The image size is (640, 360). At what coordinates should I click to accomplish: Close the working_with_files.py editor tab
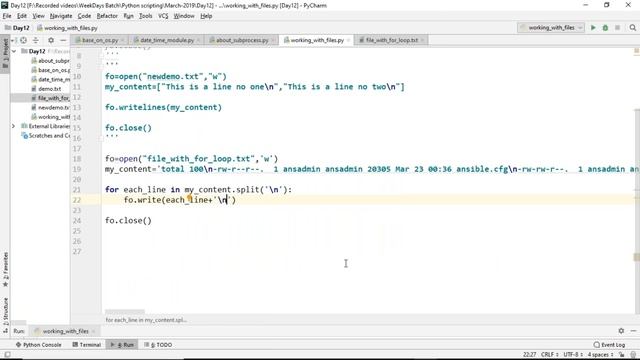(x=348, y=40)
